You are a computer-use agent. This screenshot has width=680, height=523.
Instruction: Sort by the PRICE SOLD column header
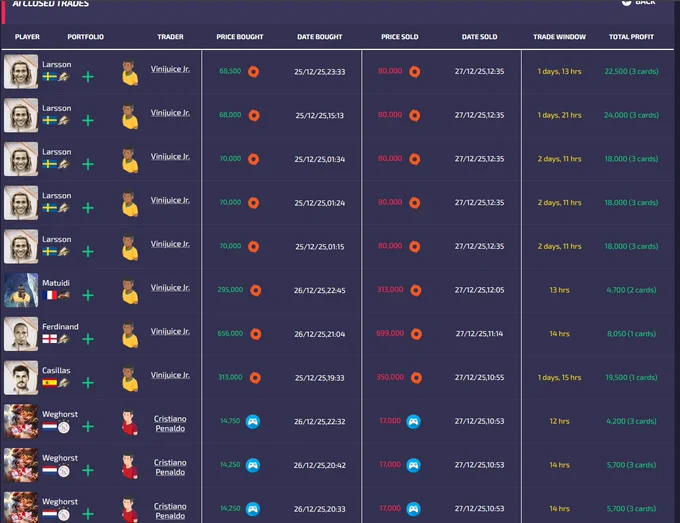point(400,37)
